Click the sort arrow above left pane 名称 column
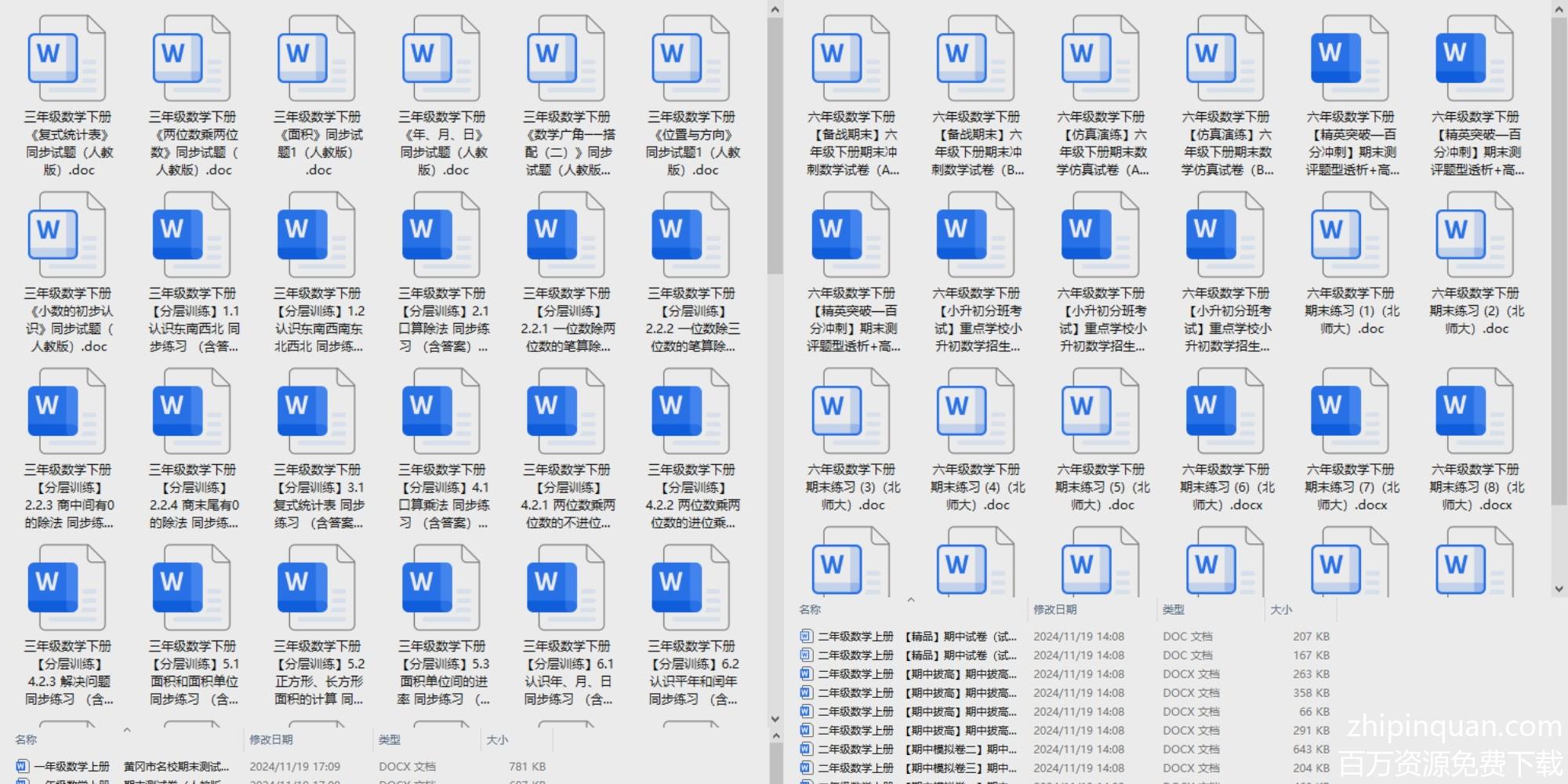Image resolution: width=1568 pixels, height=784 pixels. point(127,730)
